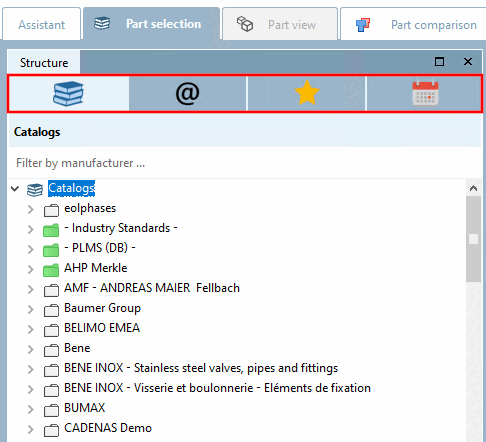
Task: Open the Catalogs books icon tab
Action: pyautogui.click(x=68, y=94)
